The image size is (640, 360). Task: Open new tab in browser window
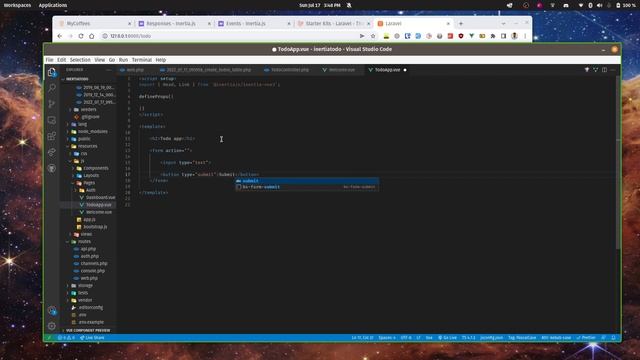461,24
